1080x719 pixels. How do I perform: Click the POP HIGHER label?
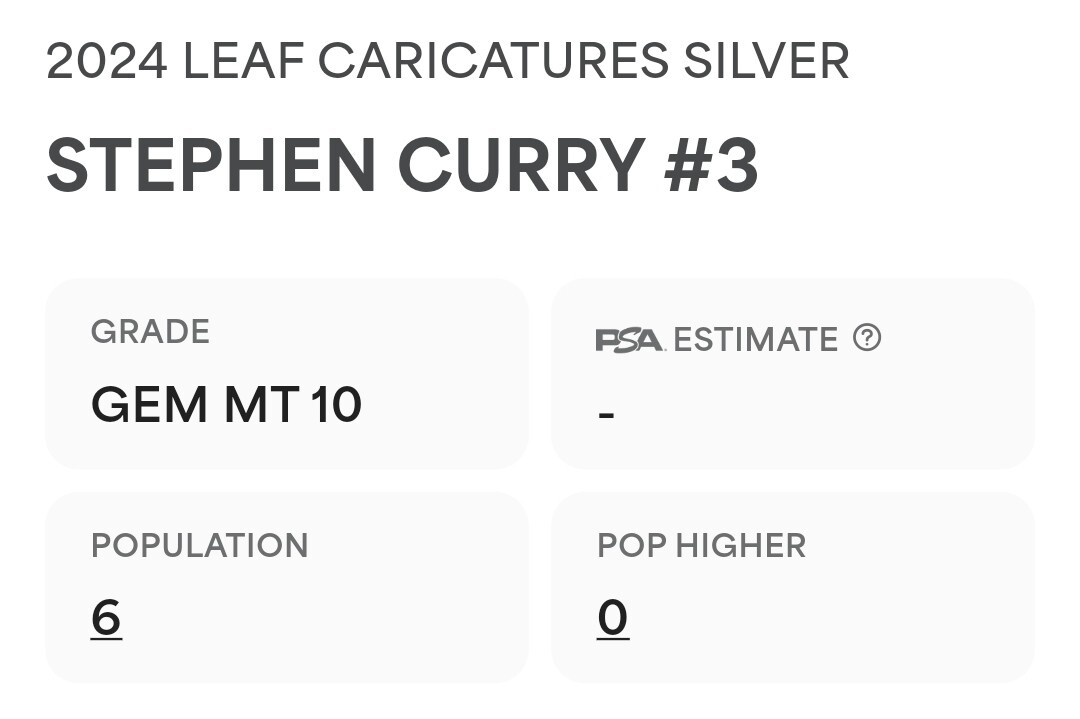pyautogui.click(x=701, y=545)
